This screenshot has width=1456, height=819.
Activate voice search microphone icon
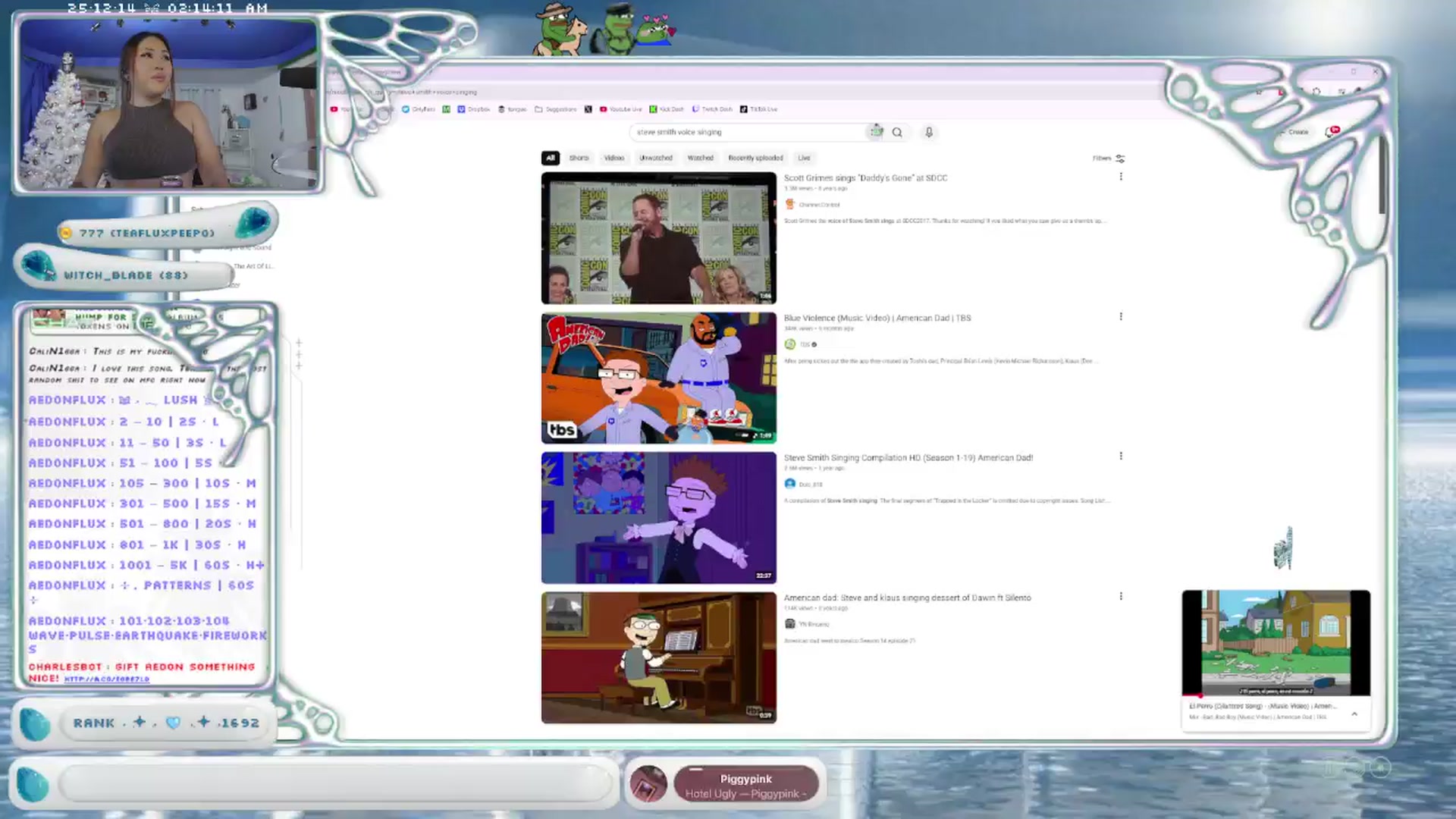[929, 132]
